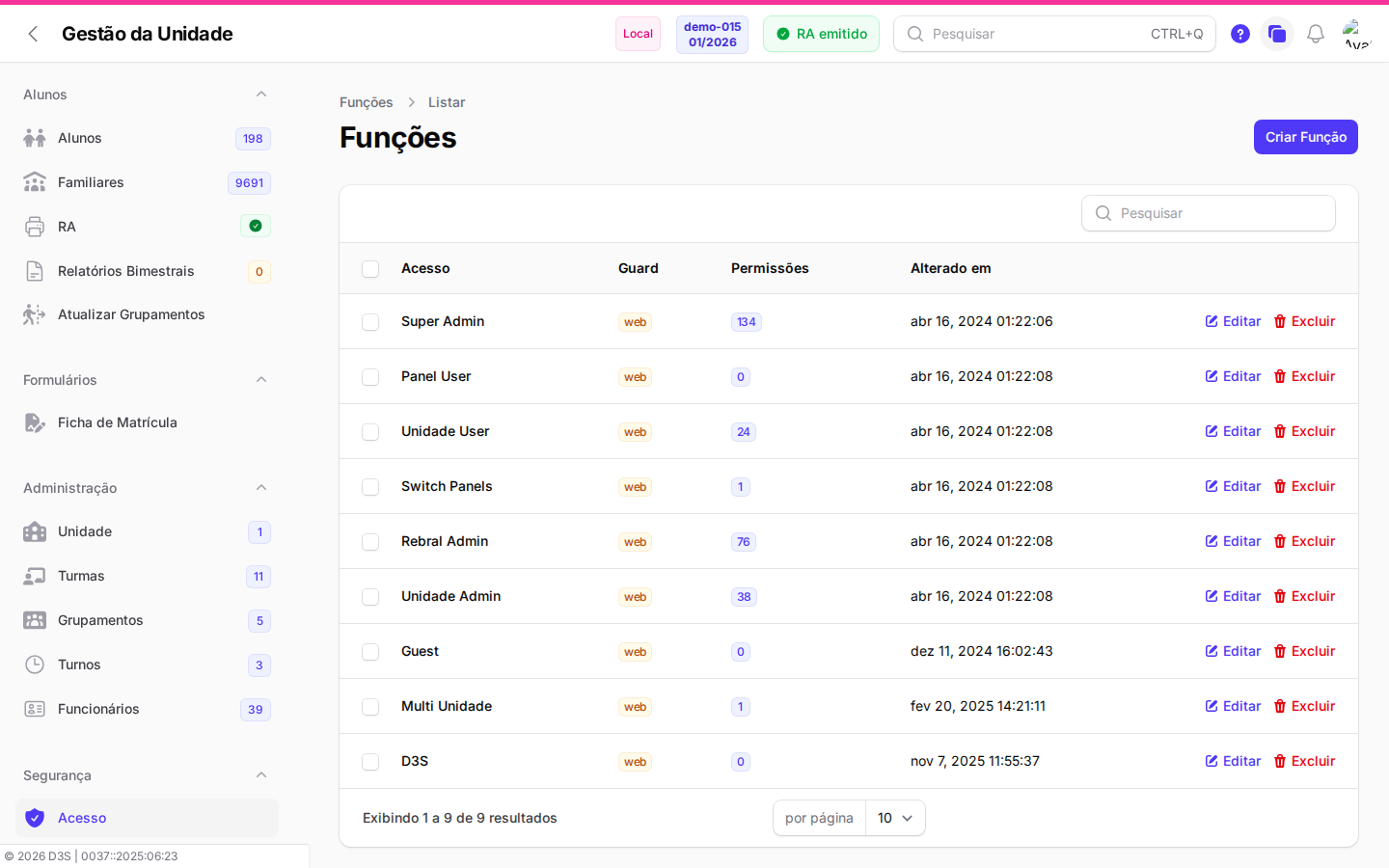This screenshot has height=868, width=1389.
Task: Check the Super Admin row checkbox
Action: pyautogui.click(x=370, y=322)
